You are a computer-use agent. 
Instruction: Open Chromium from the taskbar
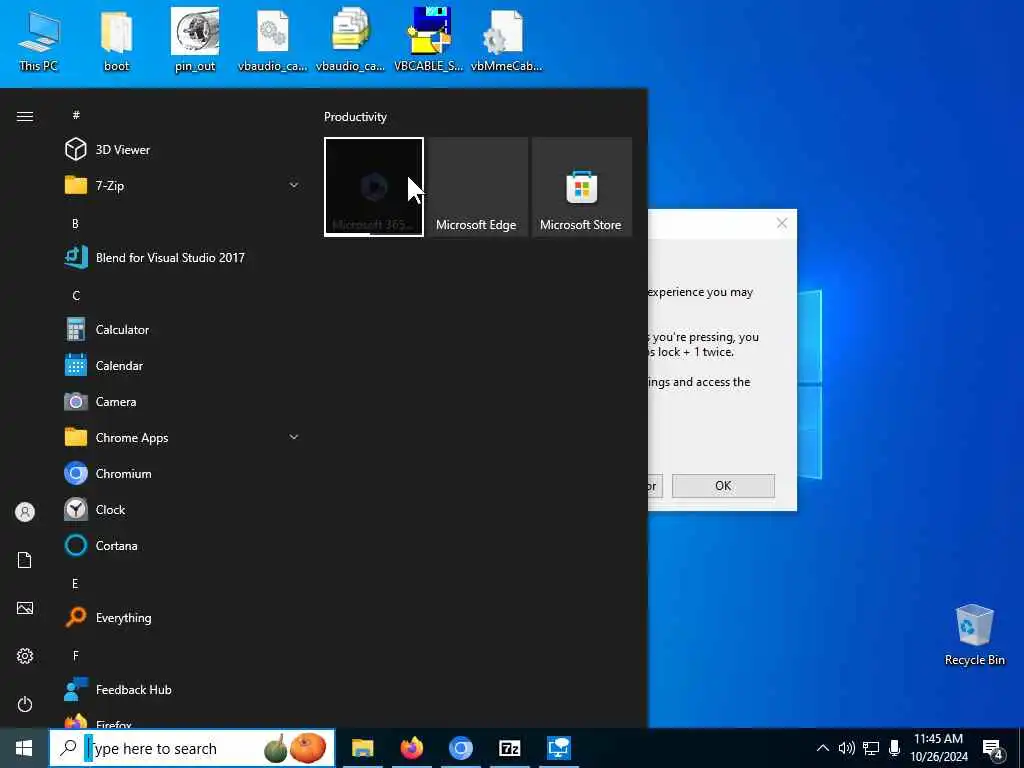pyautogui.click(x=460, y=748)
